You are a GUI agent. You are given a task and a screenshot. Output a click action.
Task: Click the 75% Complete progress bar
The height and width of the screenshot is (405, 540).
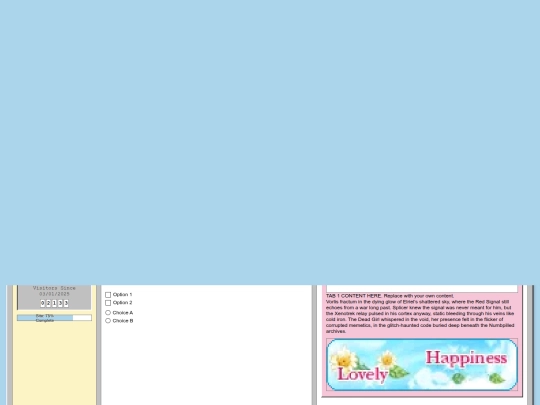[54, 318]
